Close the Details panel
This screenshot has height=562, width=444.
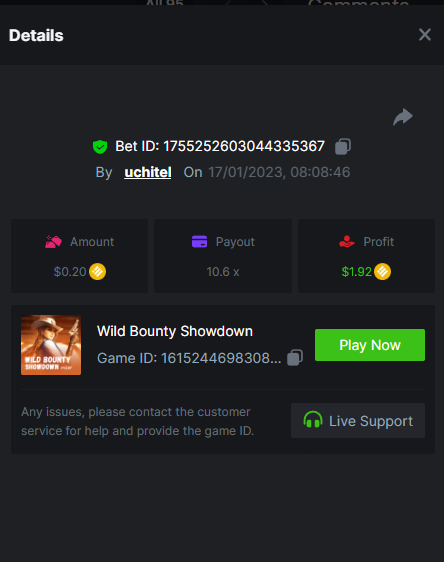point(425,35)
